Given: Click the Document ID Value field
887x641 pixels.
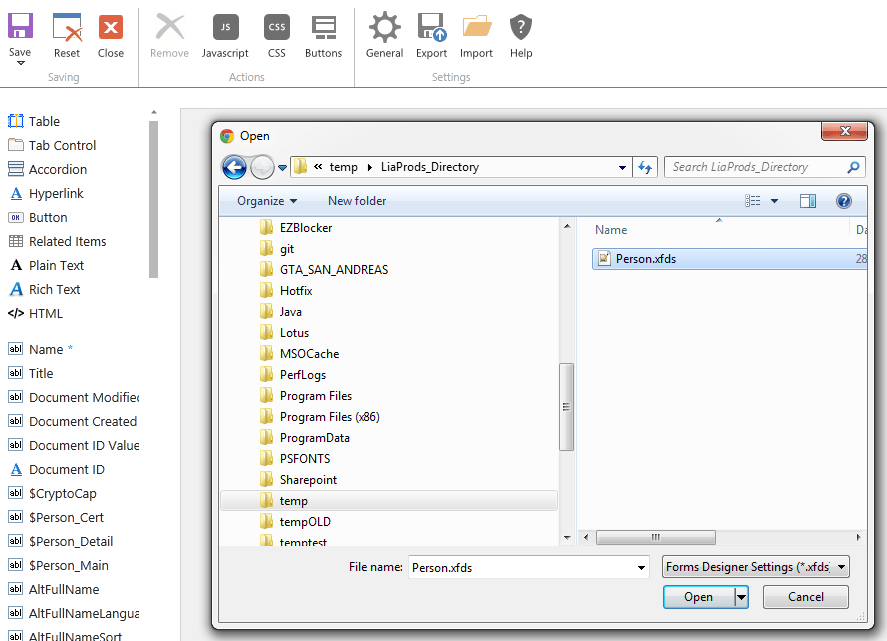Looking at the screenshot, I should 74,445.
